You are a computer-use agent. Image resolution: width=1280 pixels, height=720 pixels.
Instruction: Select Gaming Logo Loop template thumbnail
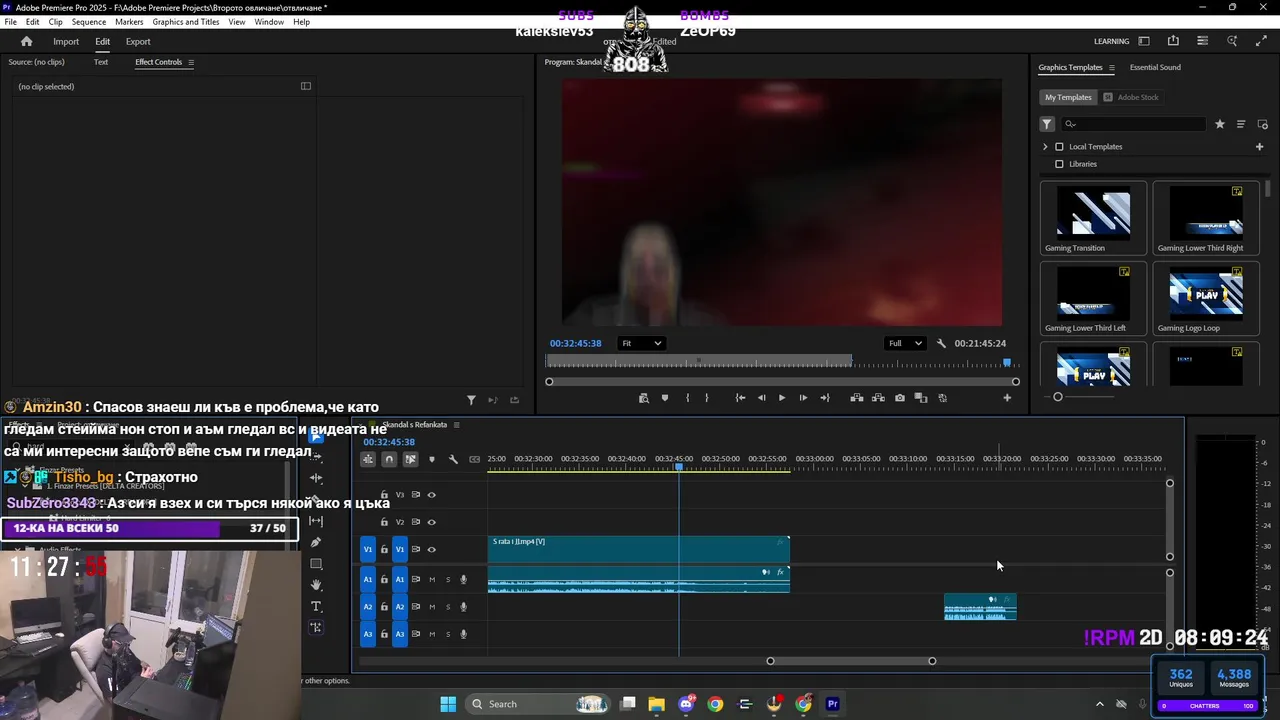click(x=1206, y=293)
